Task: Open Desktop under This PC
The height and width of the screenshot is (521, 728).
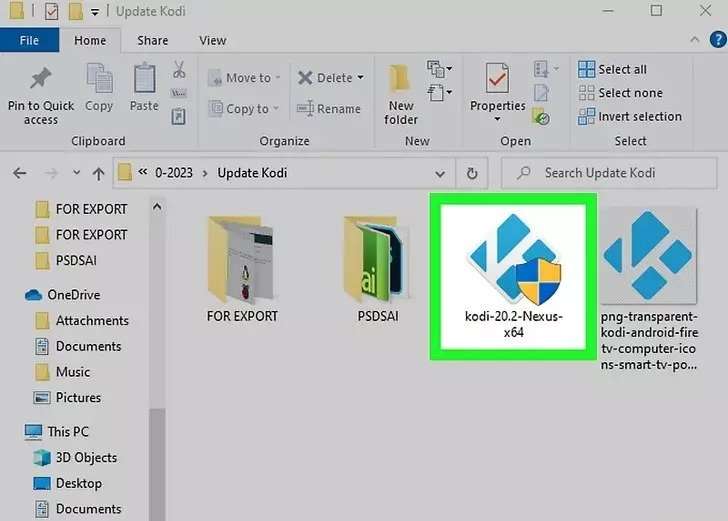Action: click(x=68, y=483)
